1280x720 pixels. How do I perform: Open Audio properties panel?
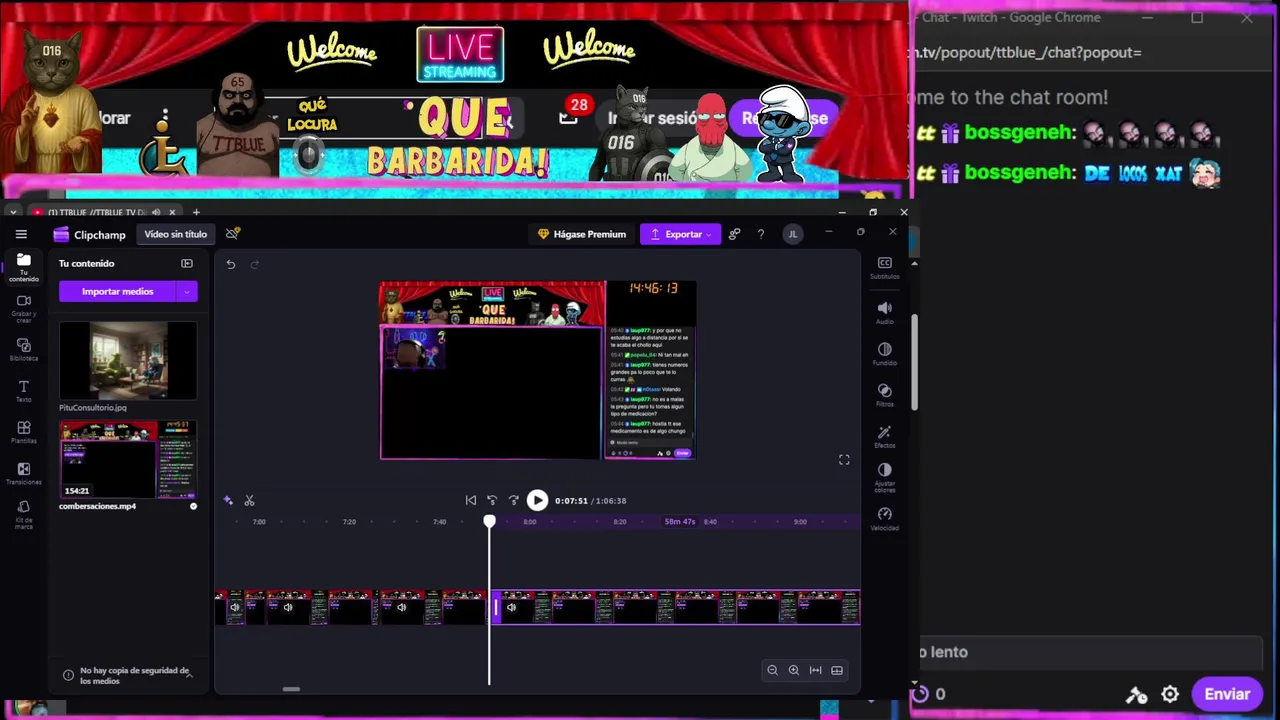click(x=884, y=313)
